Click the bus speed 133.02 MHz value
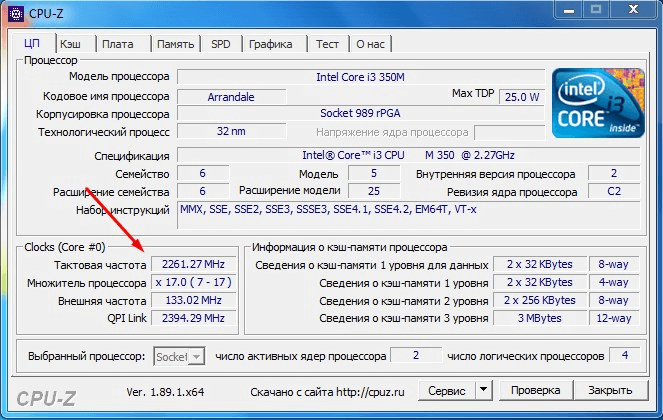The width and height of the screenshot is (663, 420). 193,300
